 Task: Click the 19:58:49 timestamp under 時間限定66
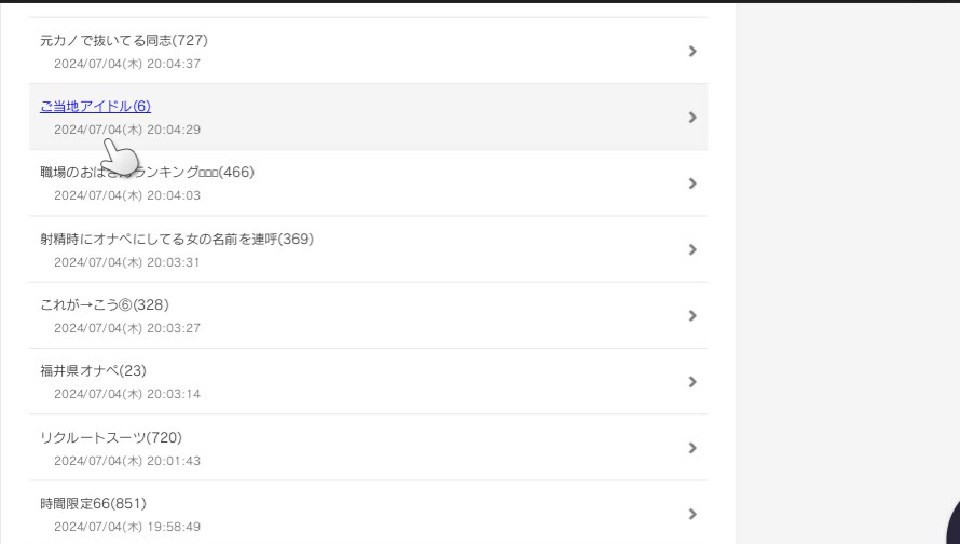pos(128,526)
